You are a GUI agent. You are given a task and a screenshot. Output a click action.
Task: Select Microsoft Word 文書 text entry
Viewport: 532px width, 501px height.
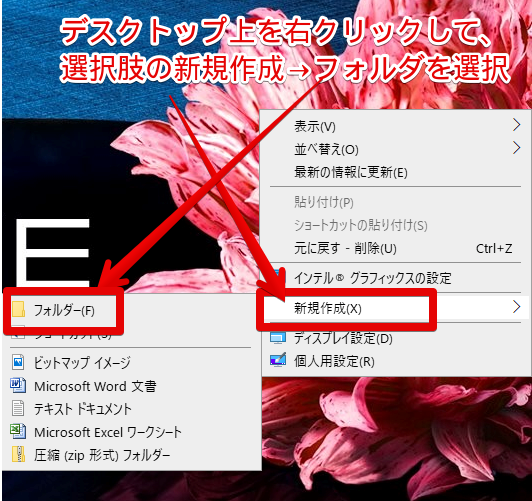click(95, 386)
